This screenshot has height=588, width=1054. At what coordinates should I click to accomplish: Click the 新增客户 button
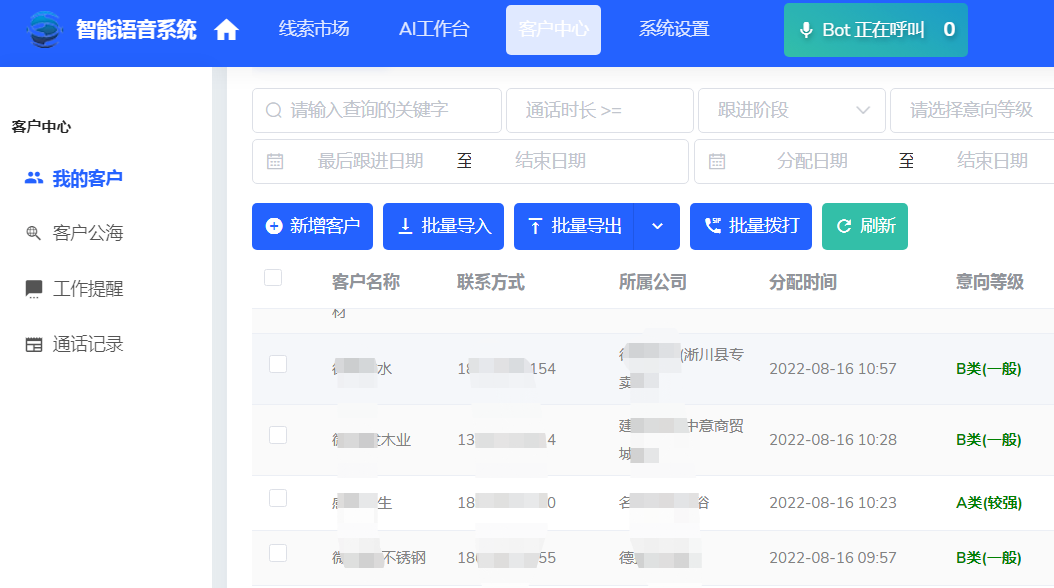(311, 226)
